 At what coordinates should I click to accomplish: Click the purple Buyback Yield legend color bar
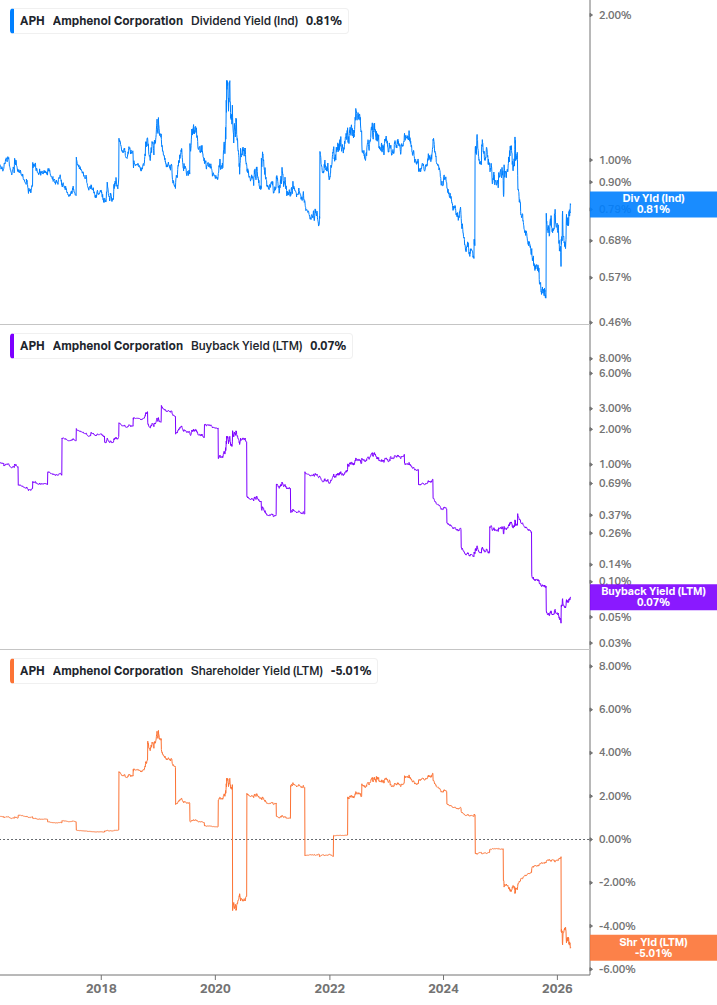pyautogui.click(x=12, y=346)
